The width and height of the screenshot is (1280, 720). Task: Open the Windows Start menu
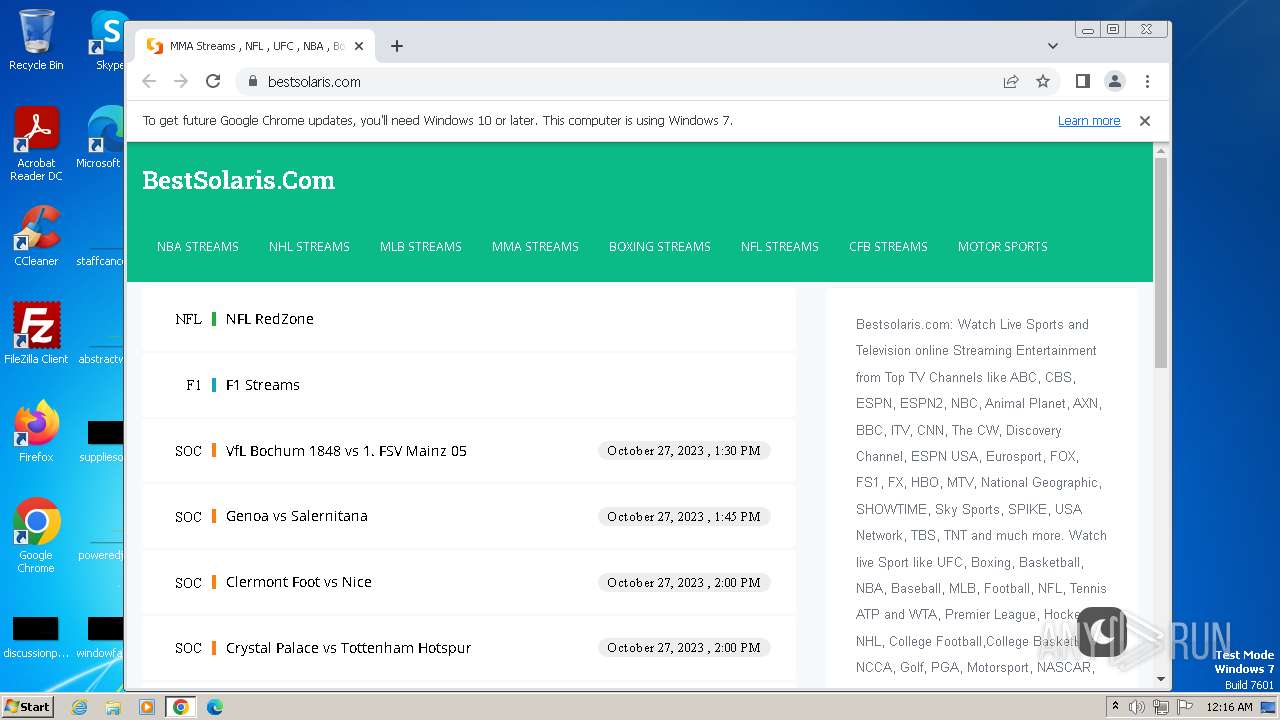point(27,707)
